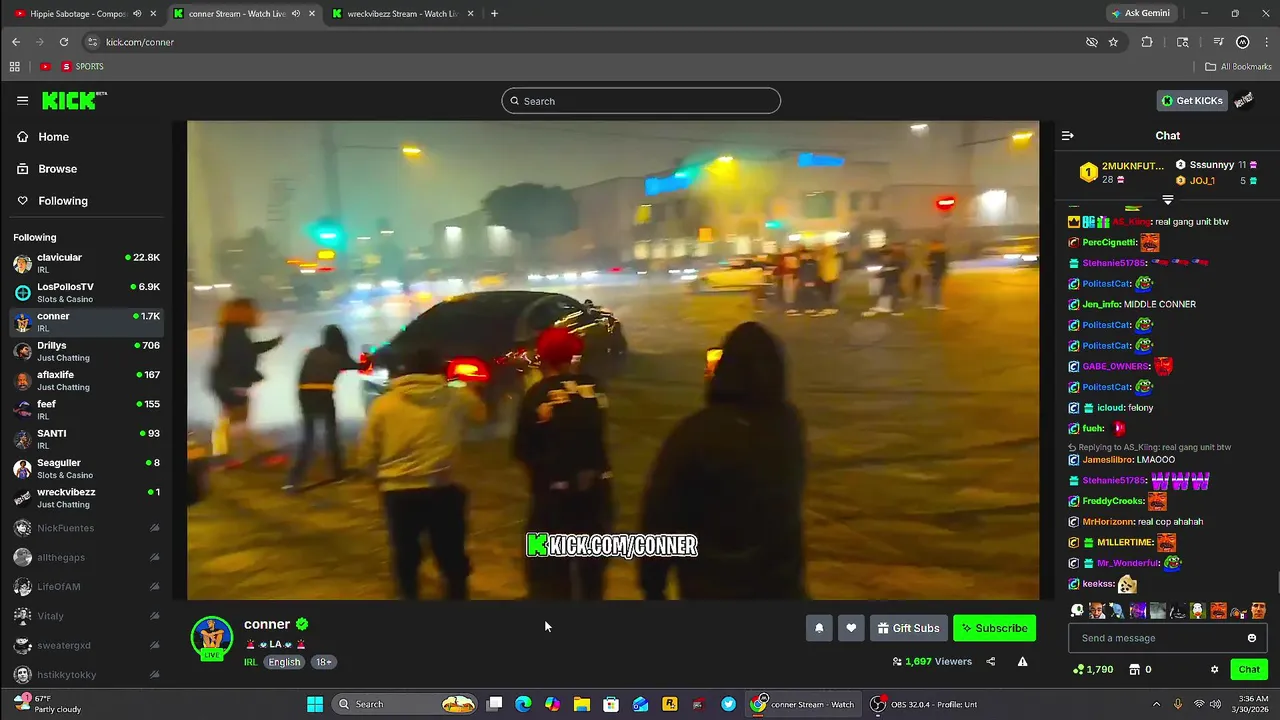This screenshot has height=720, width=1280.
Task: View 1,790 KICKs balance
Action: pyautogui.click(x=1092, y=669)
